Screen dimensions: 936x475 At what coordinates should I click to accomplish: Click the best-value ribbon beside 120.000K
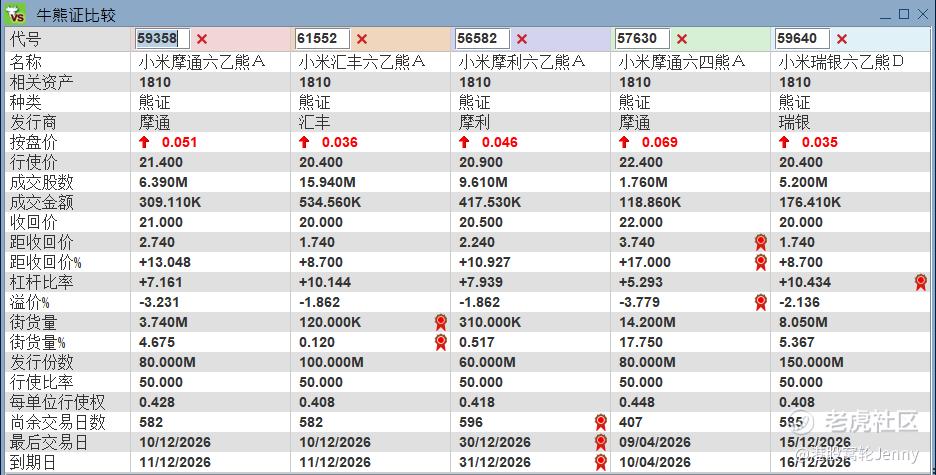point(441,322)
